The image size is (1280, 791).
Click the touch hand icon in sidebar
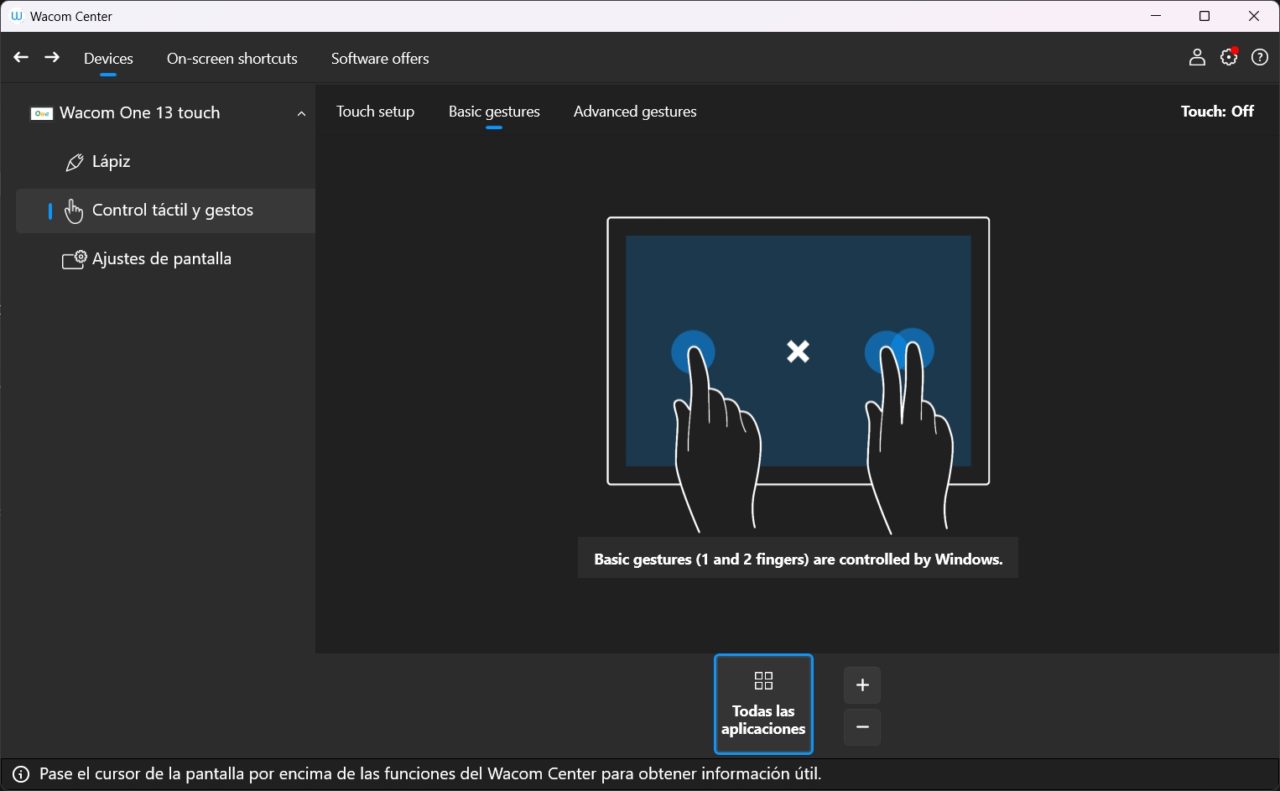coord(73,210)
